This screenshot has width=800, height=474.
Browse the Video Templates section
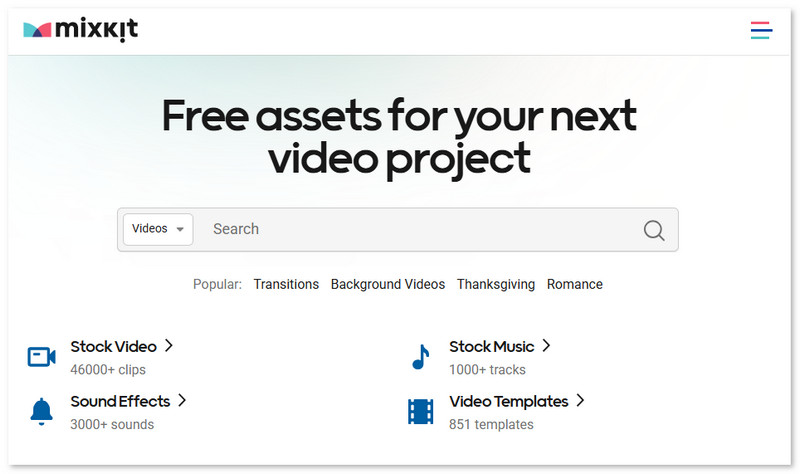pos(509,401)
